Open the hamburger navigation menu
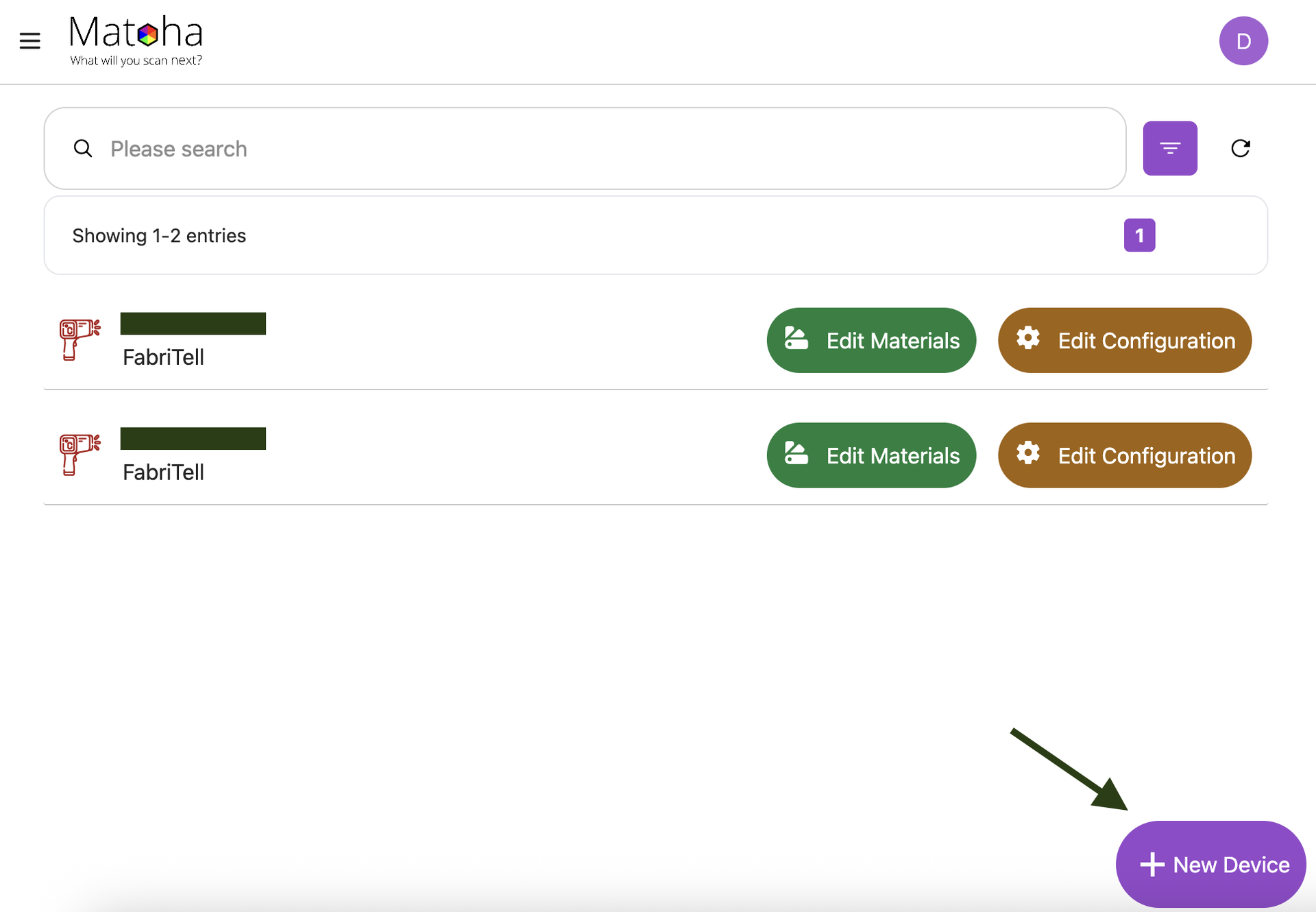Image resolution: width=1316 pixels, height=912 pixels. [x=29, y=41]
